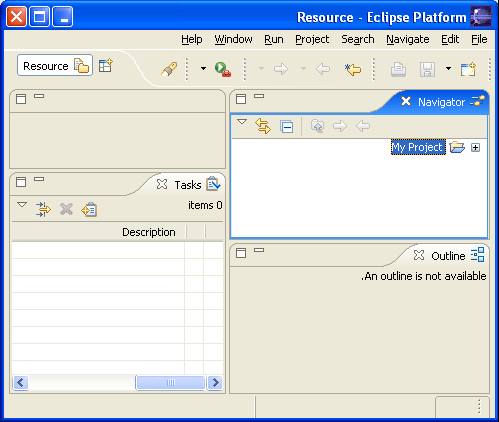Launch External Tools run icon
Image resolution: width=499 pixels, height=422 pixels.
[x=223, y=69]
